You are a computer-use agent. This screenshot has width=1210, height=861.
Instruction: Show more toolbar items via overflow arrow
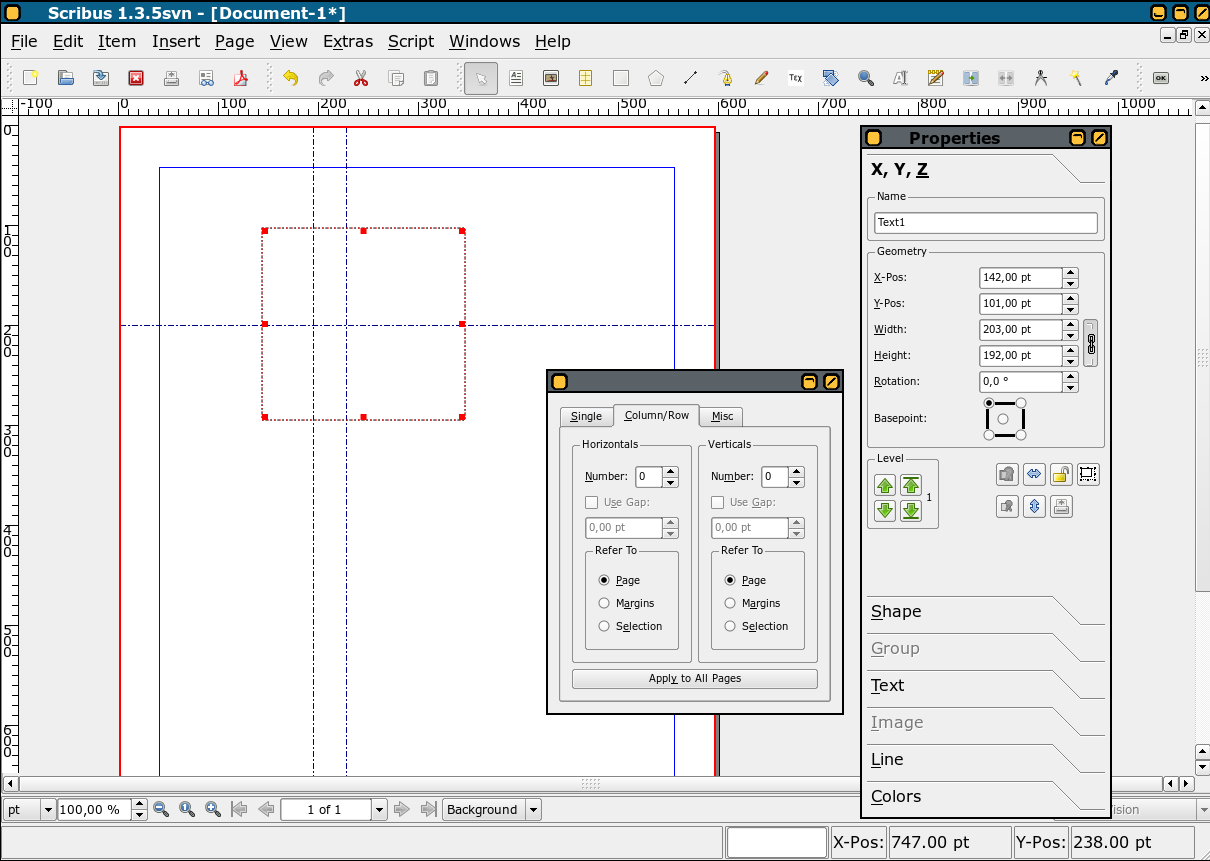click(1203, 78)
